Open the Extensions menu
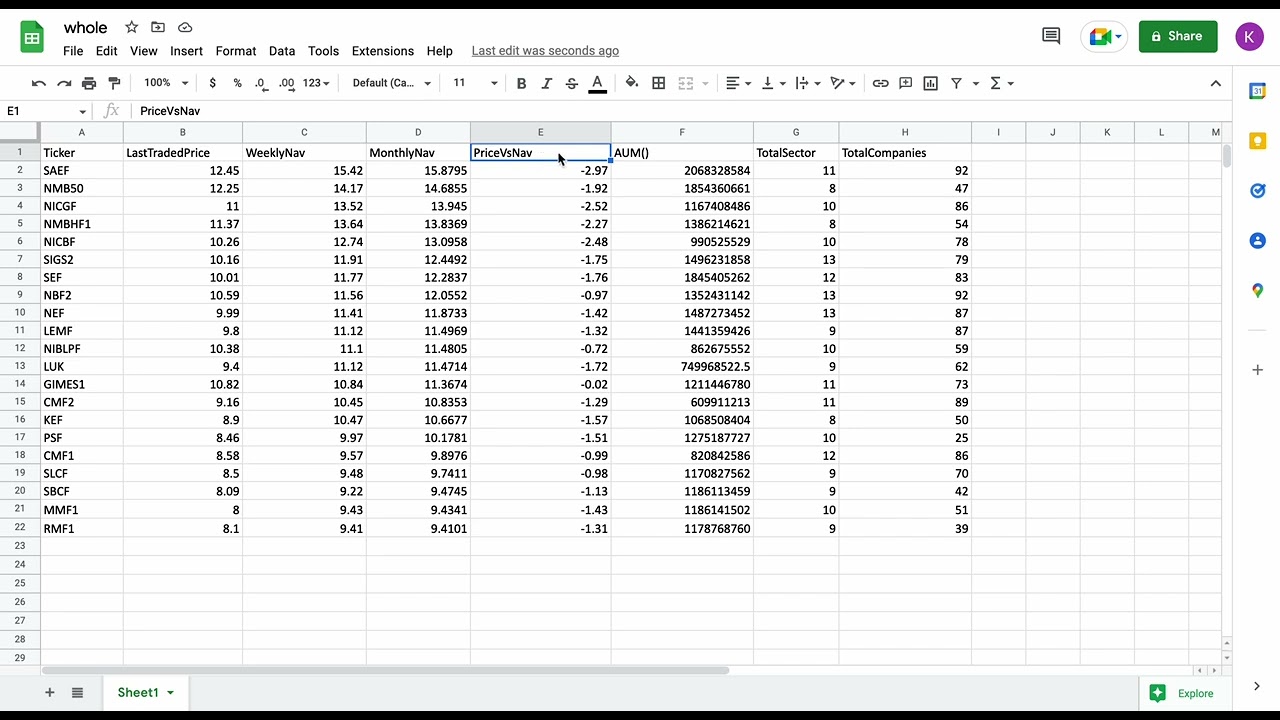This screenshot has height=720, width=1280. [x=383, y=51]
